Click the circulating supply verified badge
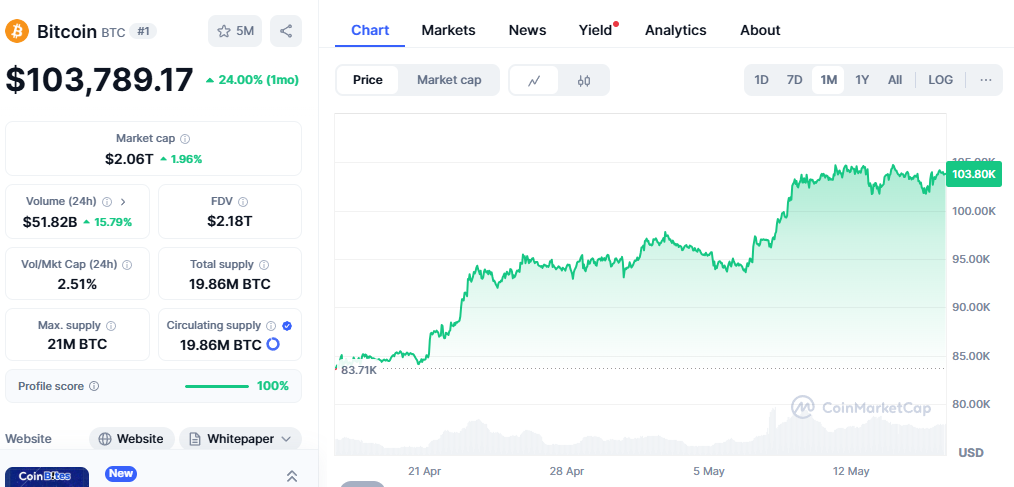This screenshot has height=487, width=1014. 287,326
